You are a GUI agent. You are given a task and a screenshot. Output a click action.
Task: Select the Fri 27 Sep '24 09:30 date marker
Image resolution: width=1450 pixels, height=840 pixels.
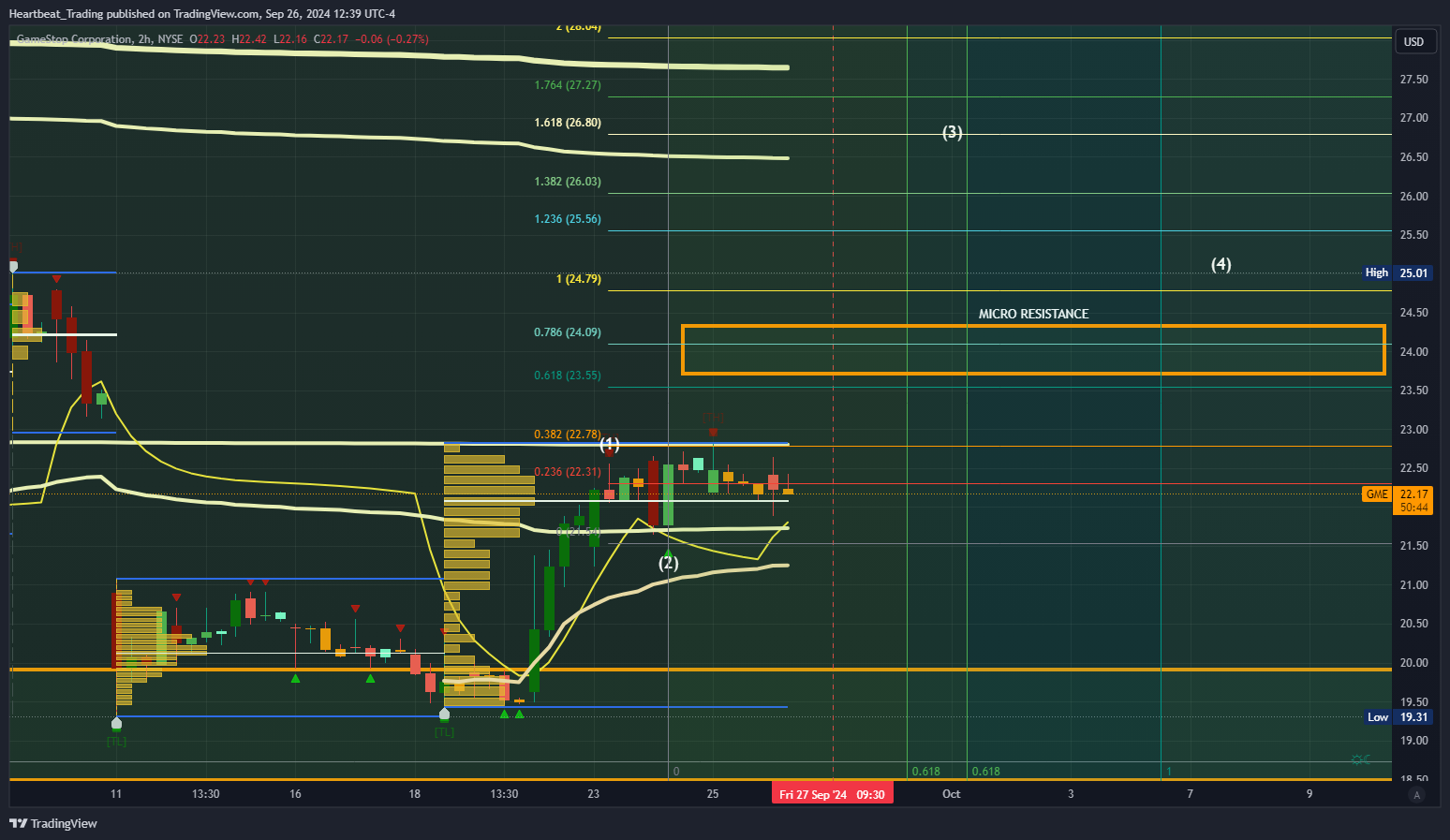point(832,794)
